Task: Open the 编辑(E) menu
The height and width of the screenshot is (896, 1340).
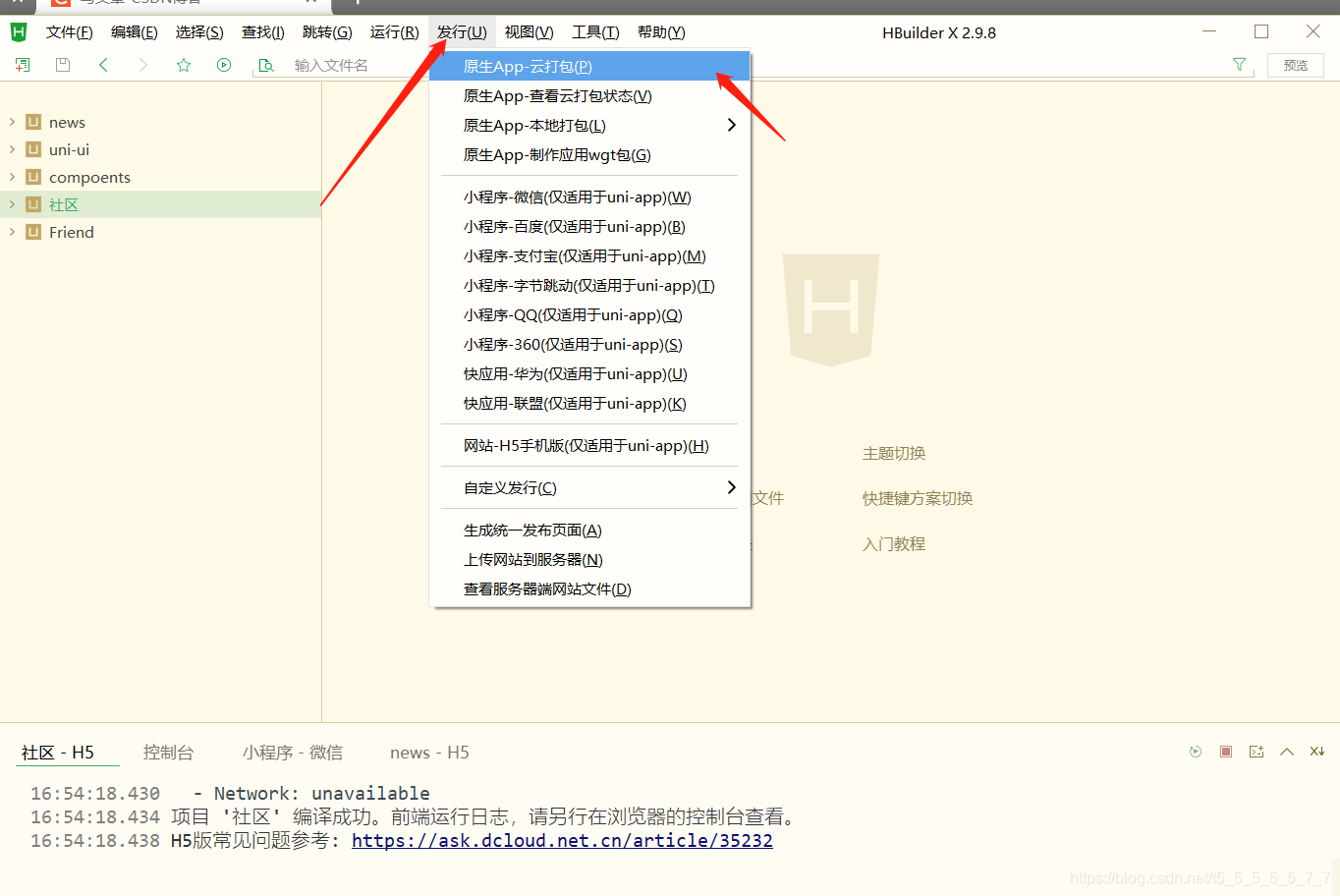Action: coord(134,32)
